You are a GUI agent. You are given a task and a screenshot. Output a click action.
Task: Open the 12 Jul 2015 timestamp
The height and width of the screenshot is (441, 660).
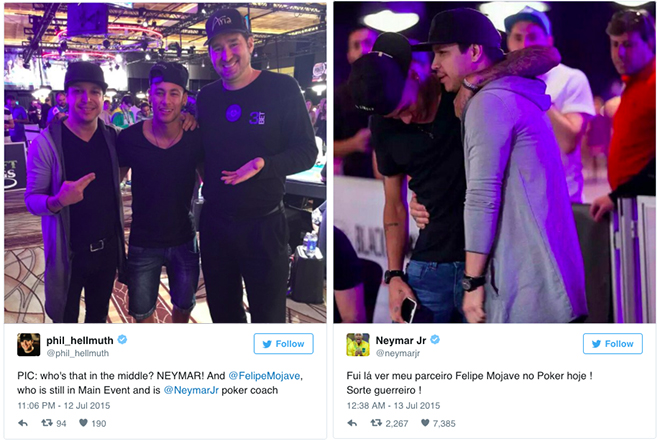[x=64, y=406]
